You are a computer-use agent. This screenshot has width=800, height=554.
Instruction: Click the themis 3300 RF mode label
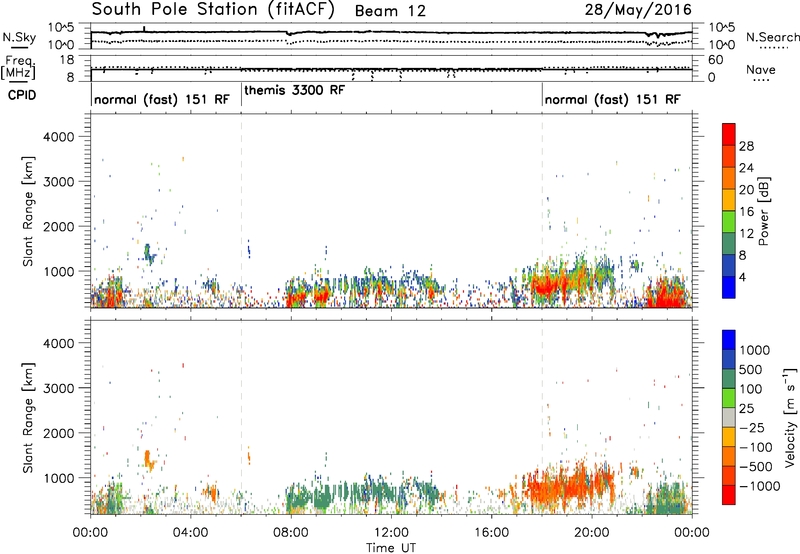295,90
